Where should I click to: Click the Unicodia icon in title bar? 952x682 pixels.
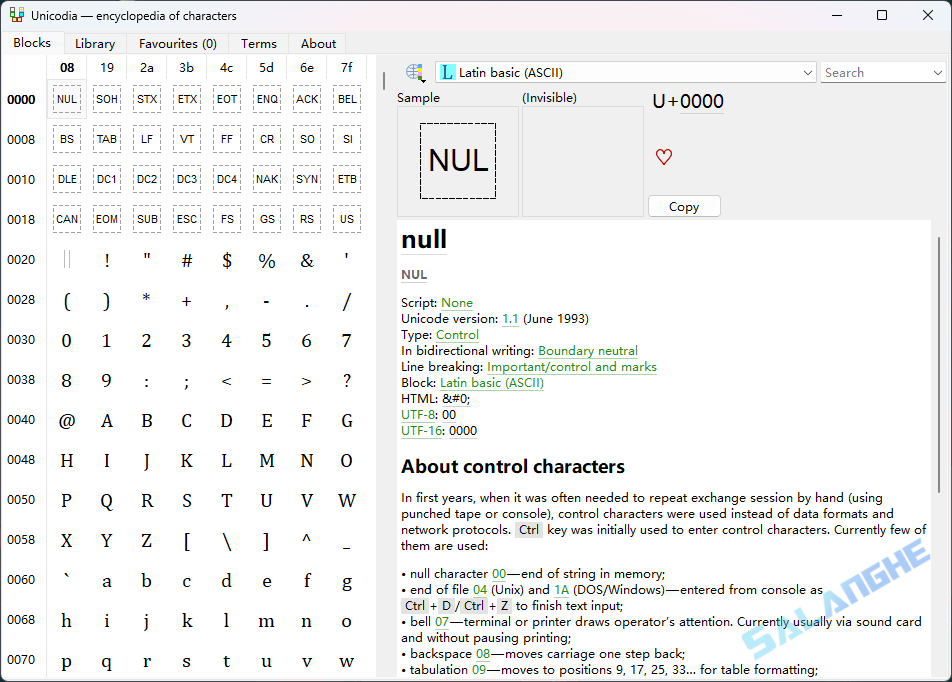[x=16, y=15]
